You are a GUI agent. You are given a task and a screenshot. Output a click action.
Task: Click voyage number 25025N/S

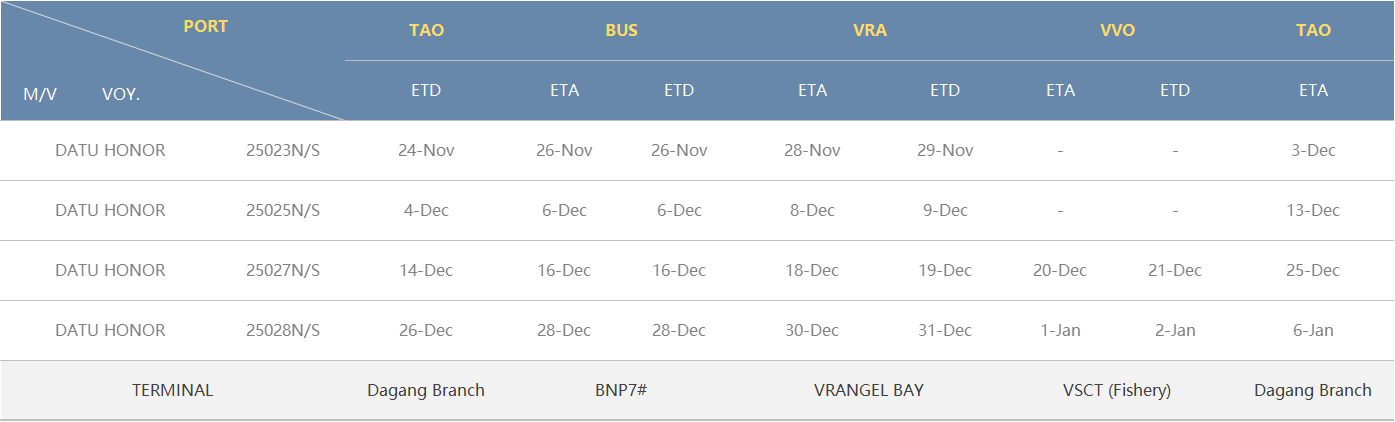[283, 210]
